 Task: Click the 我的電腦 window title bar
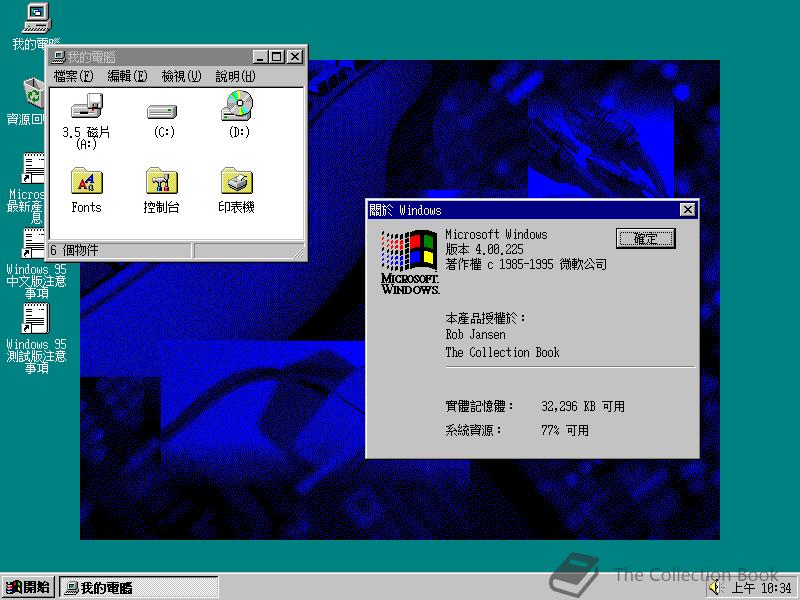pyautogui.click(x=177, y=57)
